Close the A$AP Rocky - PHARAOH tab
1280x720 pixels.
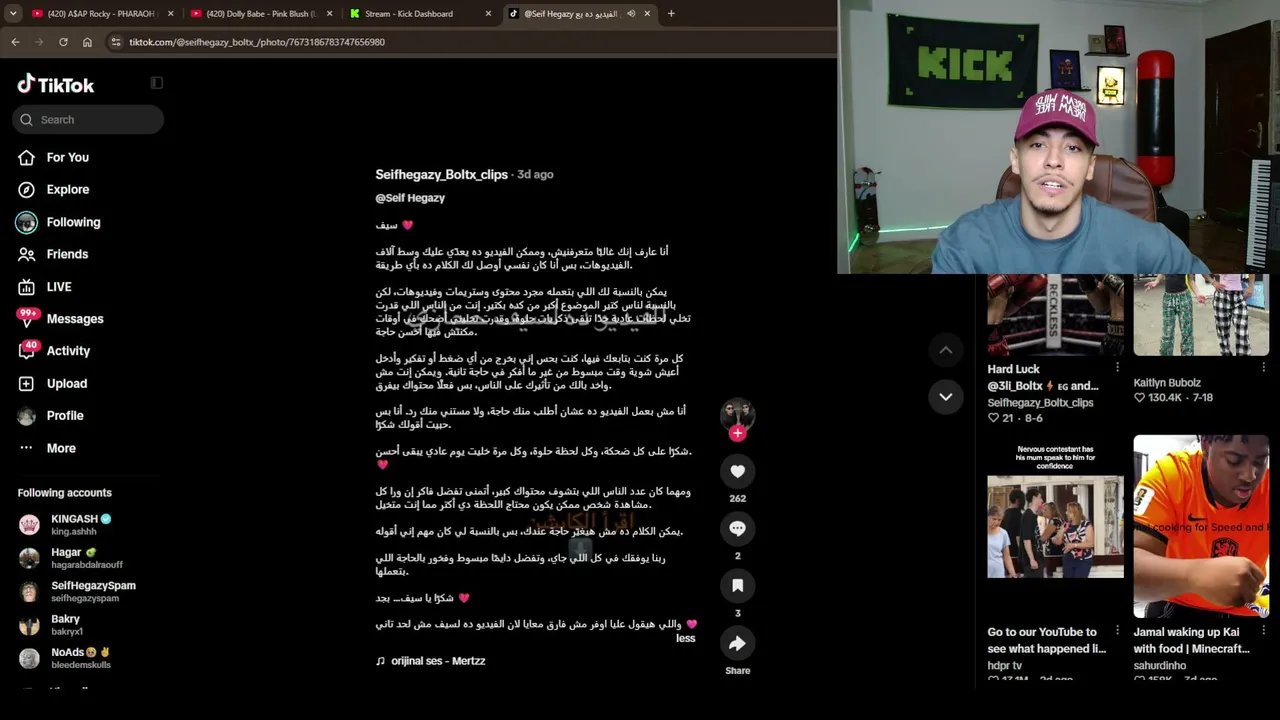pyautogui.click(x=171, y=14)
